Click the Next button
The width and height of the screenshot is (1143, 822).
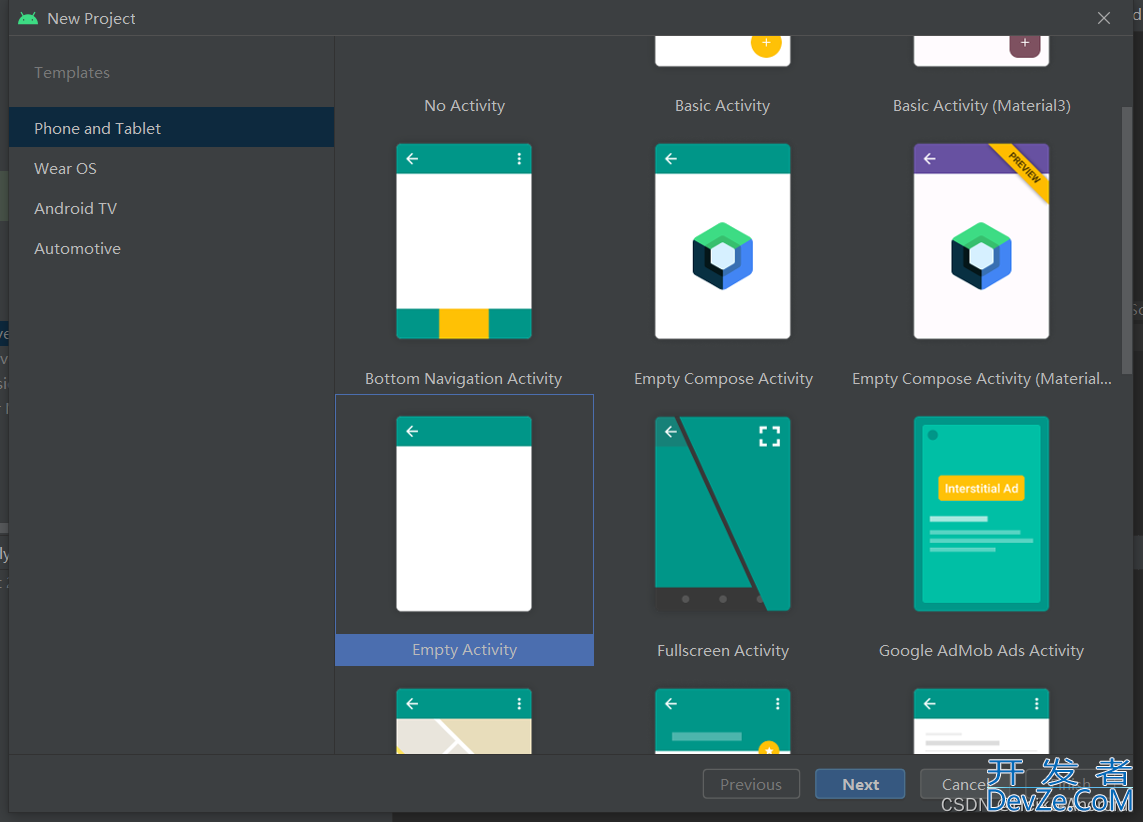click(x=860, y=784)
